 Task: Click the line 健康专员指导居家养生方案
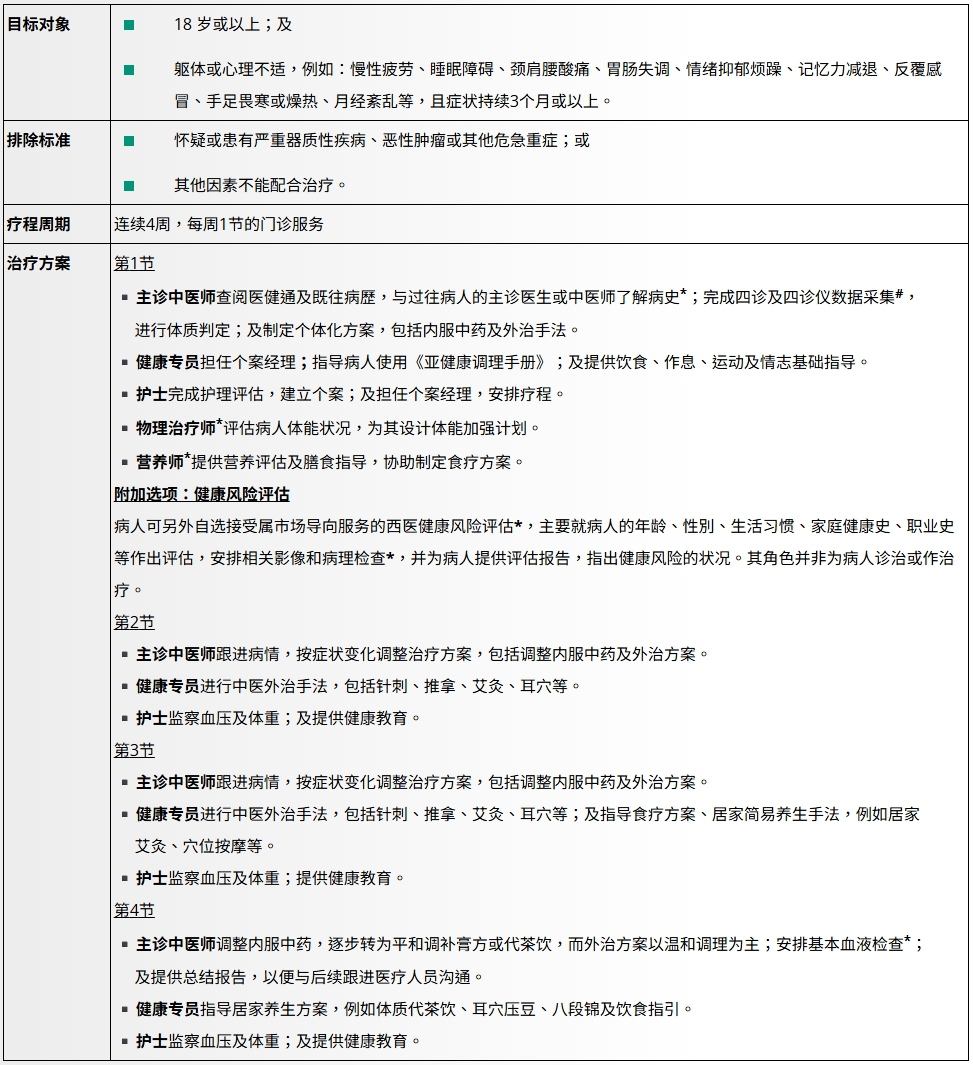(x=414, y=1009)
